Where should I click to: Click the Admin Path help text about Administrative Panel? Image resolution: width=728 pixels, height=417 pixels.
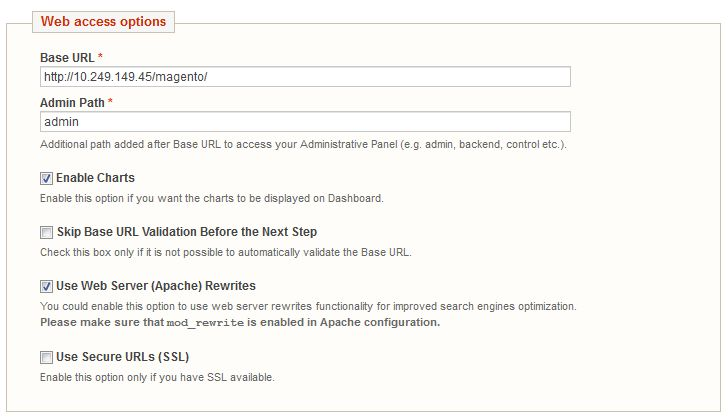click(303, 144)
